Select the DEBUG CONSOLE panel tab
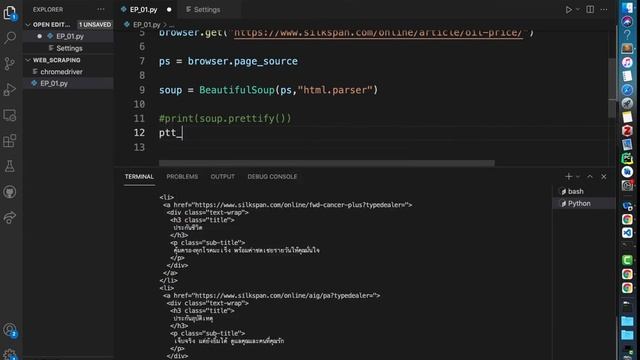Viewport: 640px width, 360px height. 272,177
